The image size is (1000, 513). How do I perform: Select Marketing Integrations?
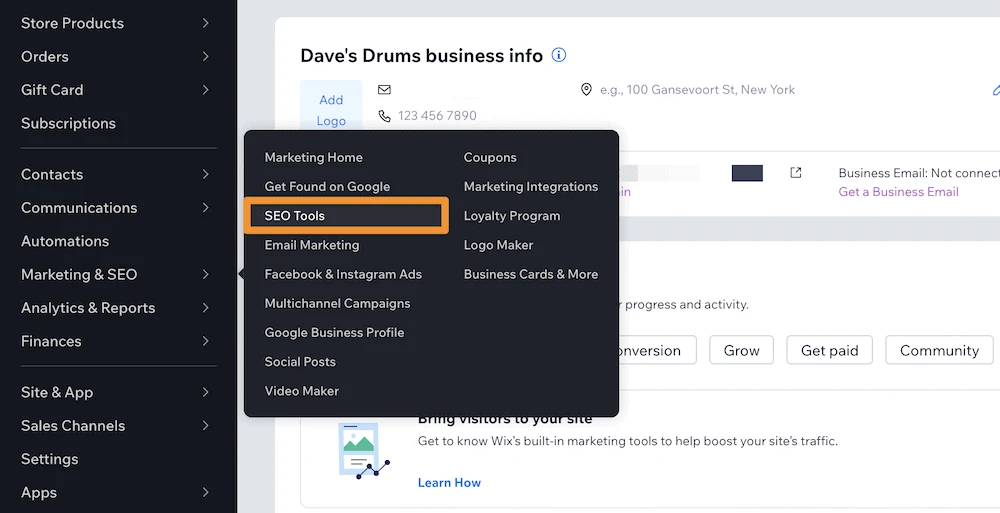pos(531,187)
